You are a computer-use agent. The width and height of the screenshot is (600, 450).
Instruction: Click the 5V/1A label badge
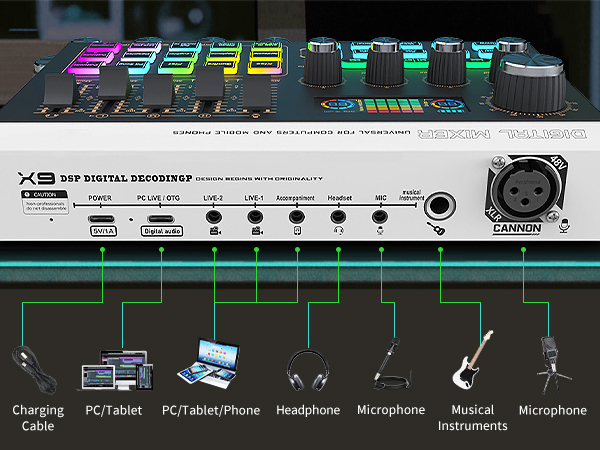103,231
